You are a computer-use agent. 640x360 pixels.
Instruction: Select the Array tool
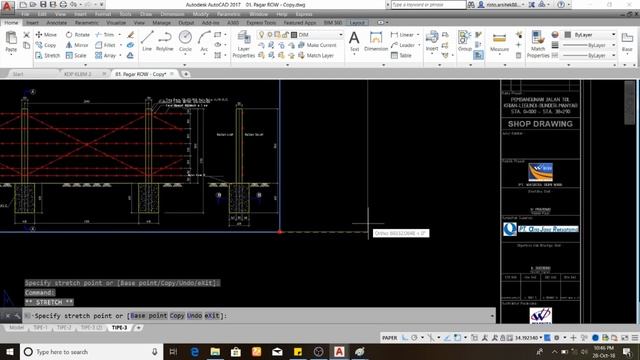(105, 56)
